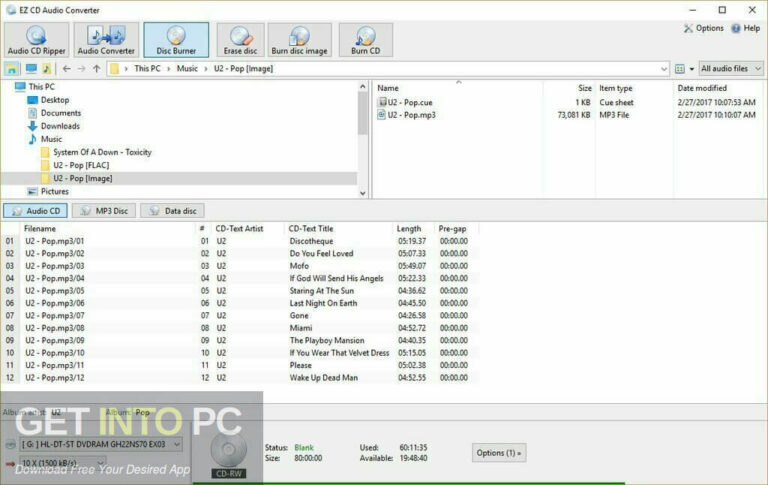This screenshot has width=768, height=485.
Task: Select Documents in the folder tree
Action: pyautogui.click(x=61, y=113)
